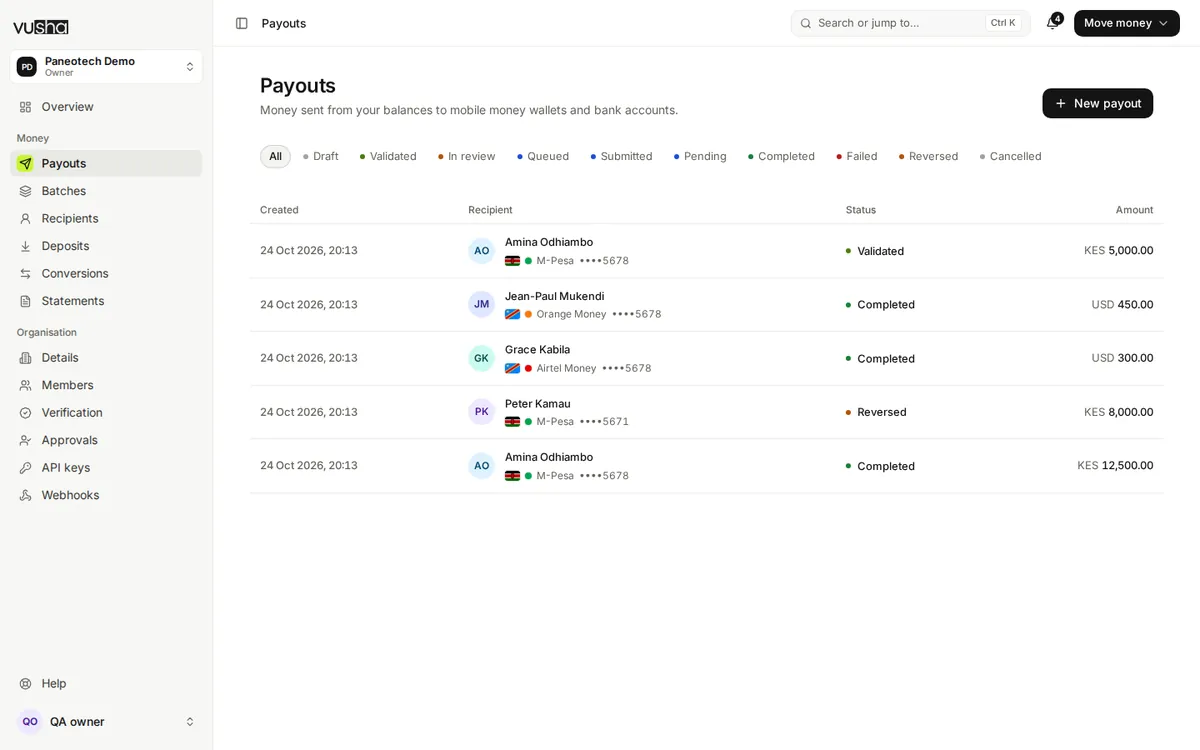Open the KES 12,500.00 payout amount
Screen dimensions: 1200x750
tap(1115, 465)
